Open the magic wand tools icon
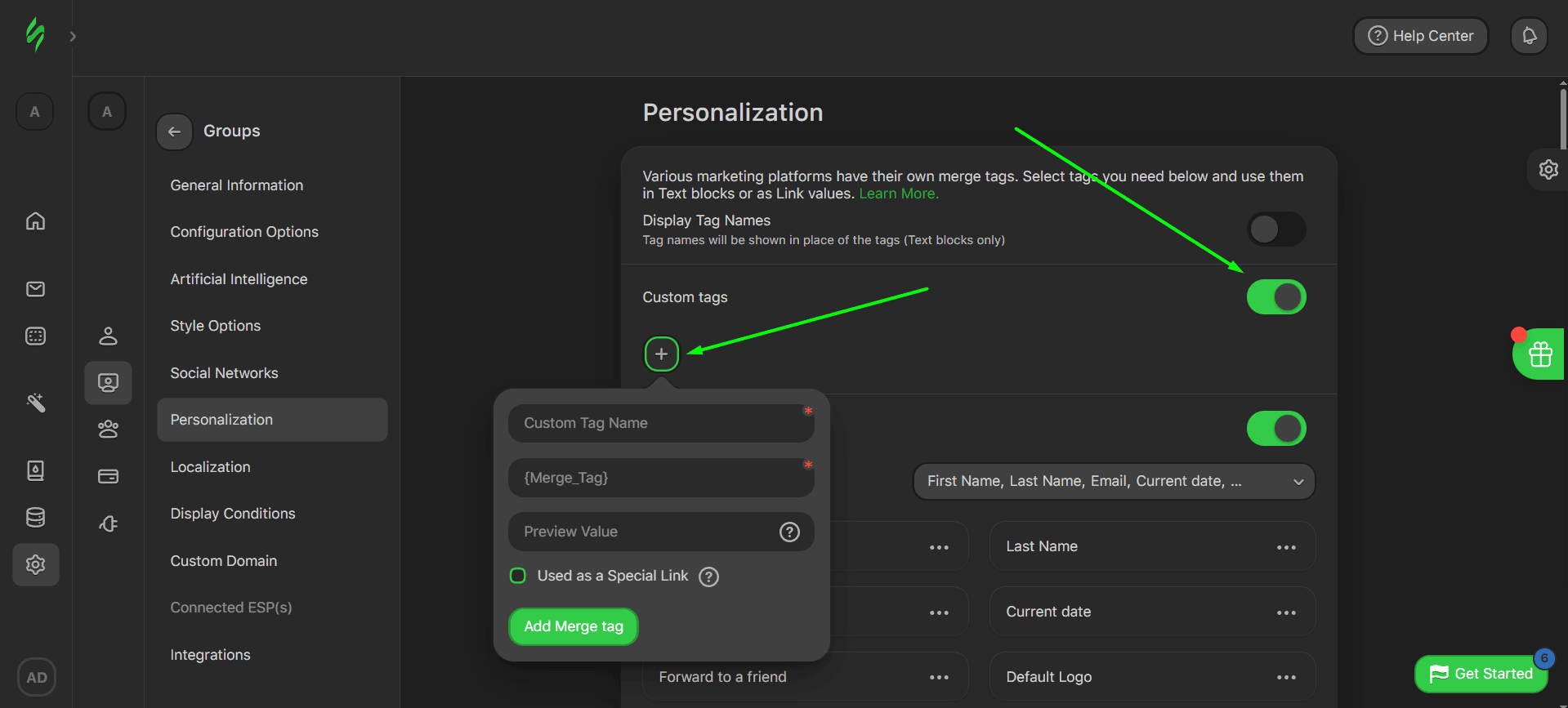 [35, 402]
